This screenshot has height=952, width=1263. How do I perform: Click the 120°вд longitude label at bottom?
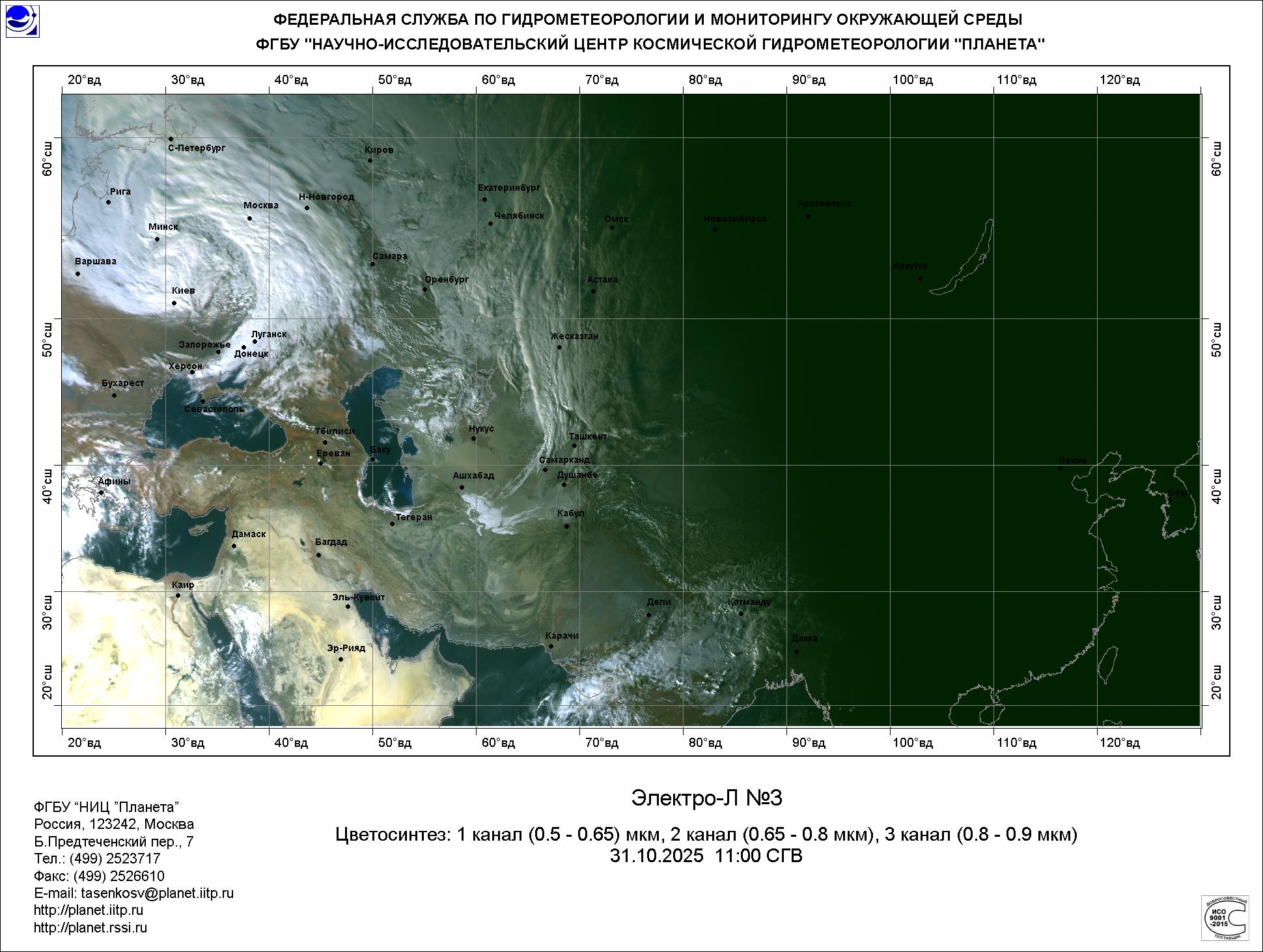[x=1120, y=742]
